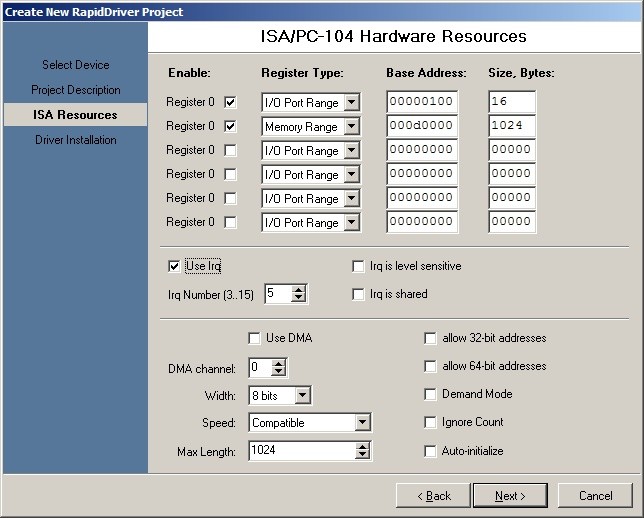This screenshot has height=518, width=644.
Task: Click Base Address field showing 00000100
Action: (422, 101)
